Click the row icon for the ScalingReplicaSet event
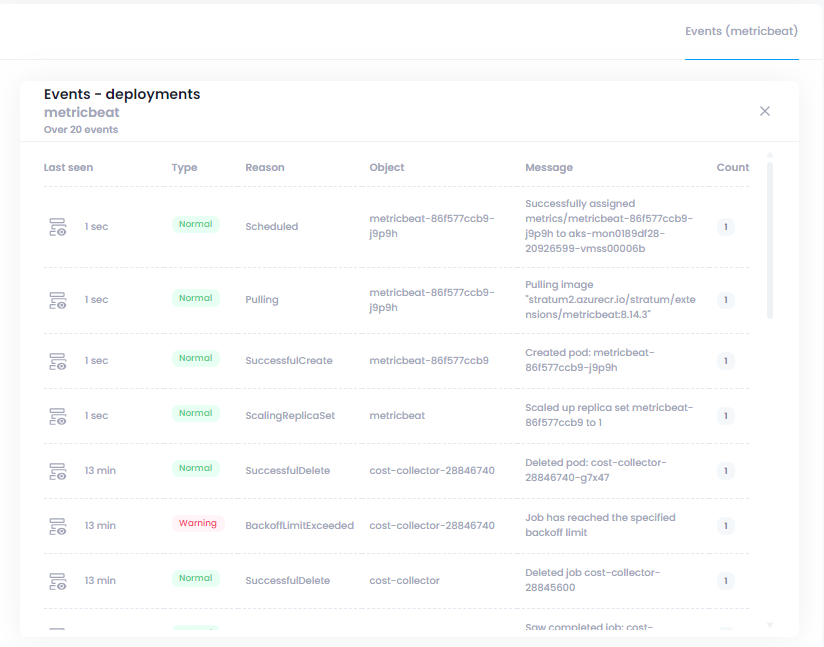 pyautogui.click(x=58, y=415)
